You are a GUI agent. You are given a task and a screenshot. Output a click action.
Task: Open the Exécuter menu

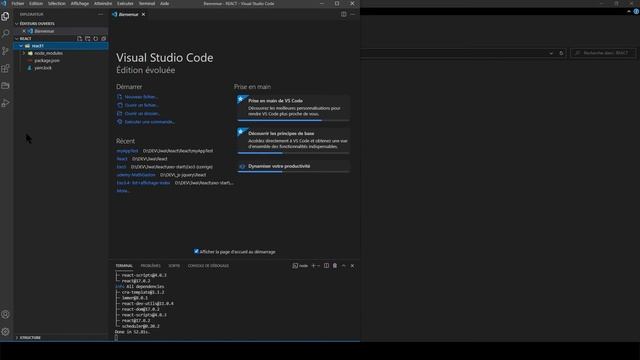click(x=125, y=3)
